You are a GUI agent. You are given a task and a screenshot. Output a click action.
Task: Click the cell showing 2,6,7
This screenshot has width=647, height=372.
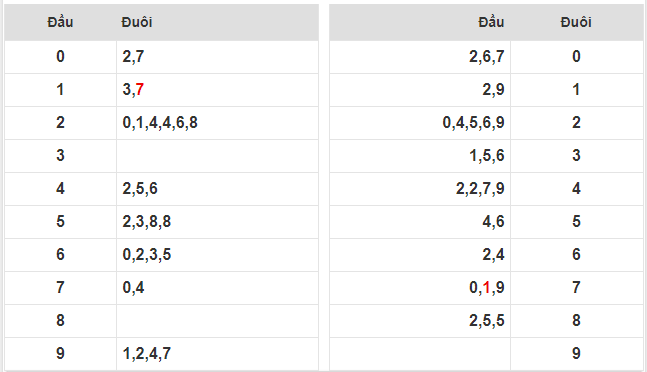(420, 57)
